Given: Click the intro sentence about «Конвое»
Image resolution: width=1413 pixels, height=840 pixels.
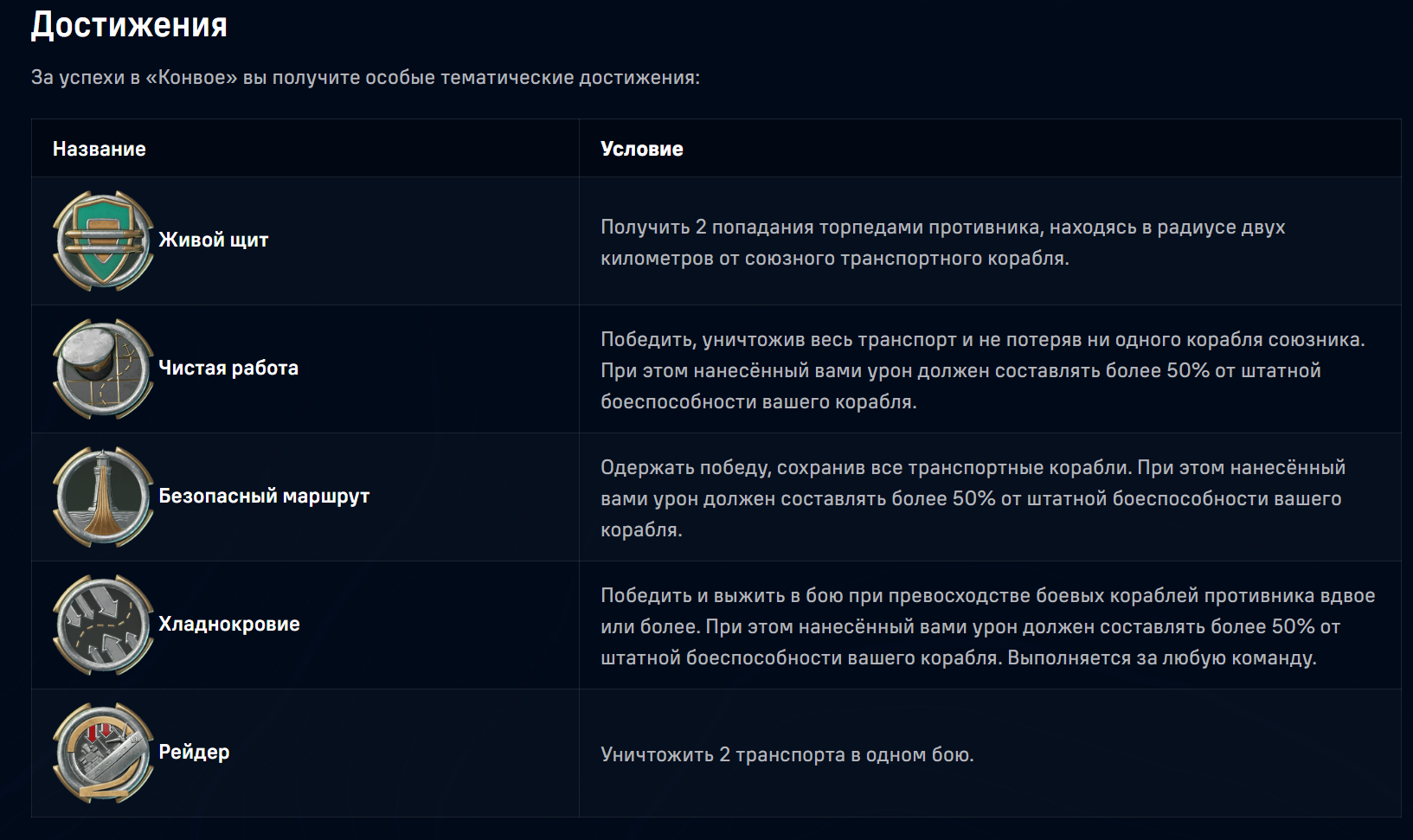Looking at the screenshot, I should pyautogui.click(x=365, y=77).
